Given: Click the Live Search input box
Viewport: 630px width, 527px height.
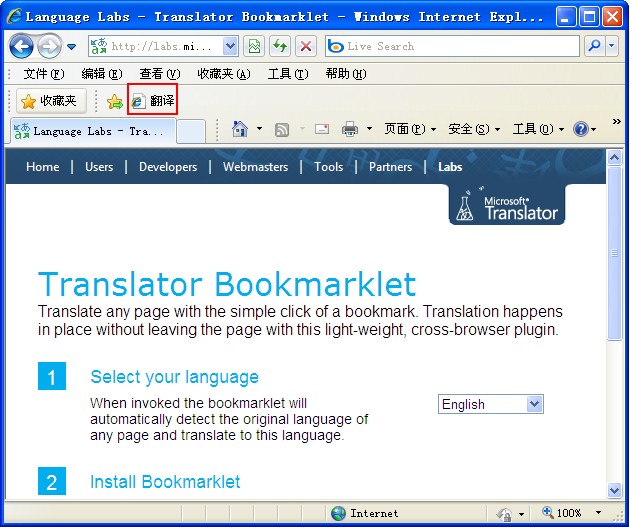Looking at the screenshot, I should 452,46.
